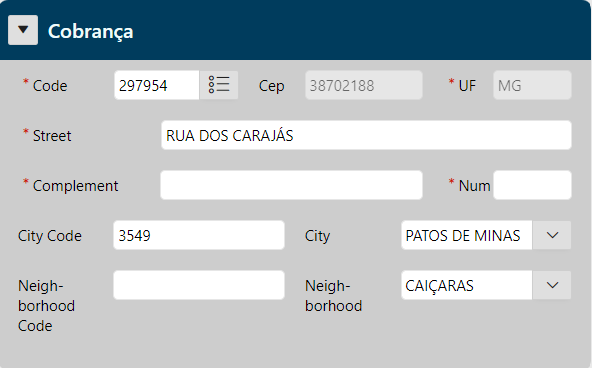Screen dimensions: 592x368
Task: Expand the City dropdown chevron
Action: click(x=552, y=235)
